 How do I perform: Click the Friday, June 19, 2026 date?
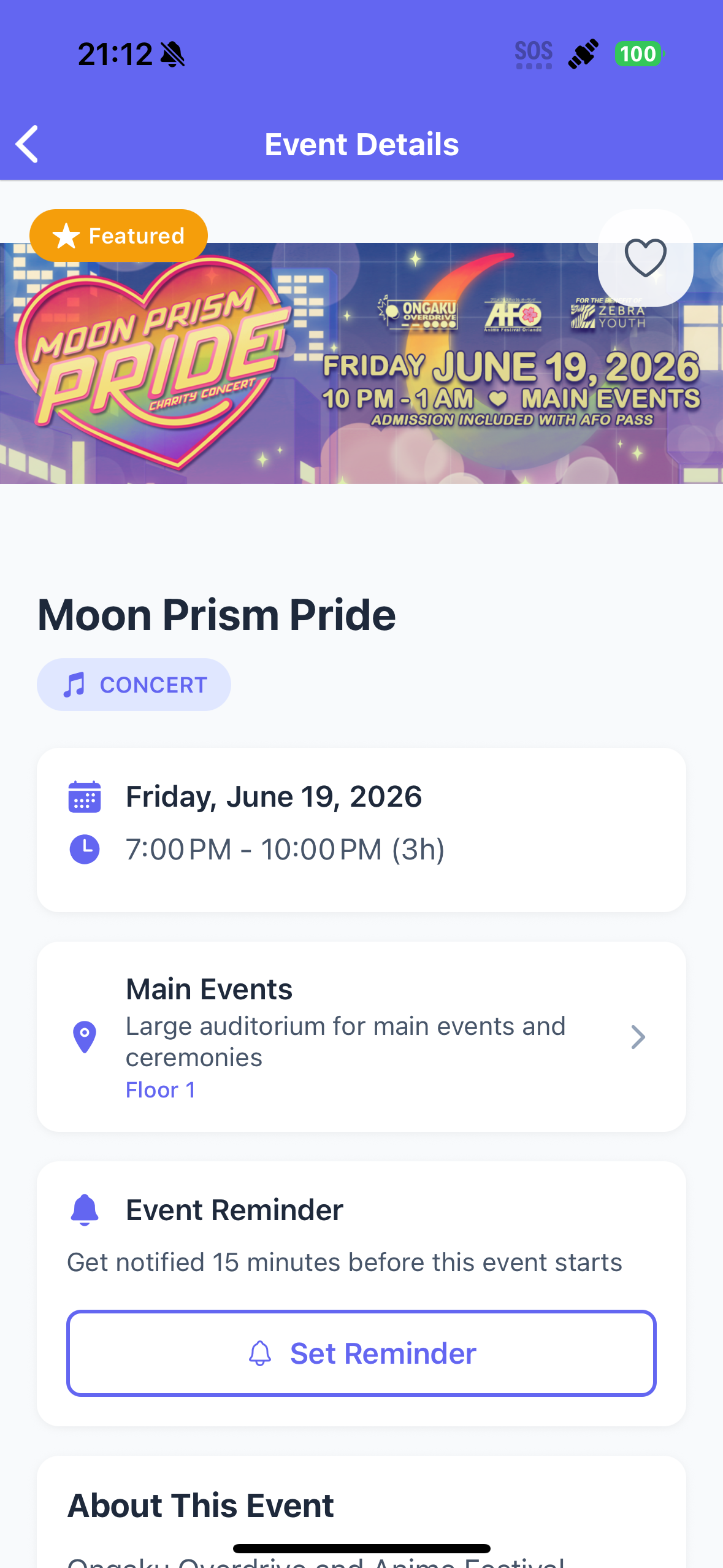(274, 797)
